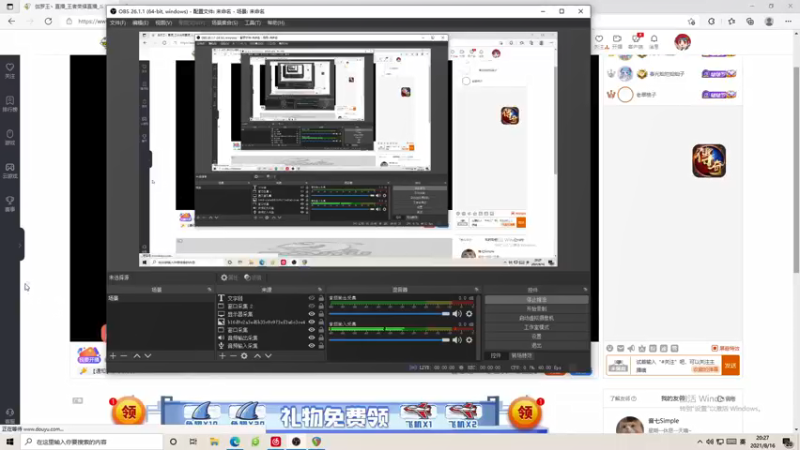This screenshot has height=450, width=800.
Task: Pop out the Scenes dock with its header icon
Action: 210,290
